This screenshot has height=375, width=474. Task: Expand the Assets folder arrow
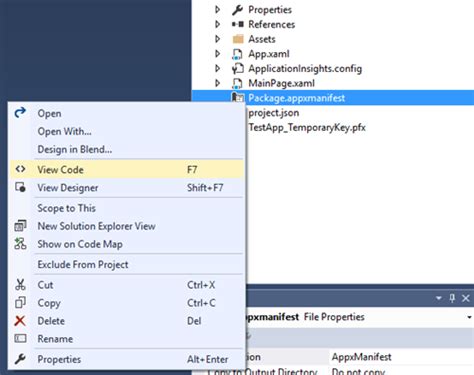click(x=217, y=39)
